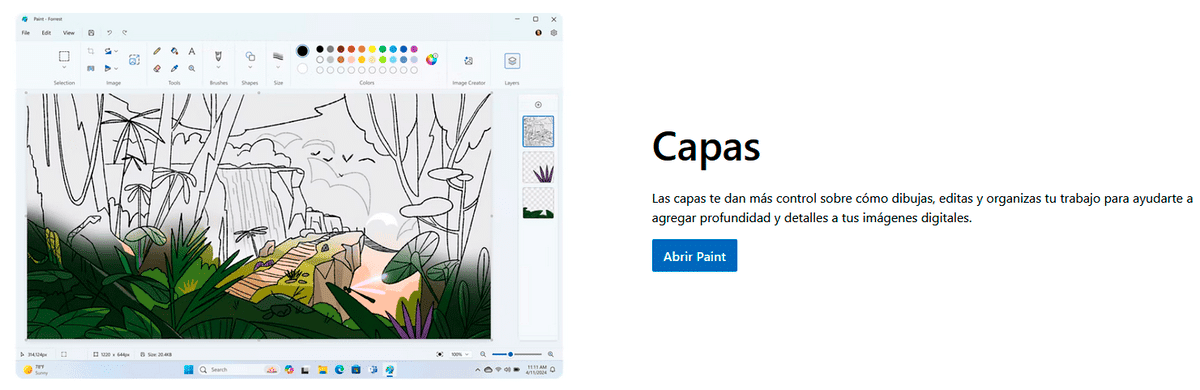Add a new layer with the plus button
Image resolution: width=1200 pixels, height=390 pixels.
[538, 104]
